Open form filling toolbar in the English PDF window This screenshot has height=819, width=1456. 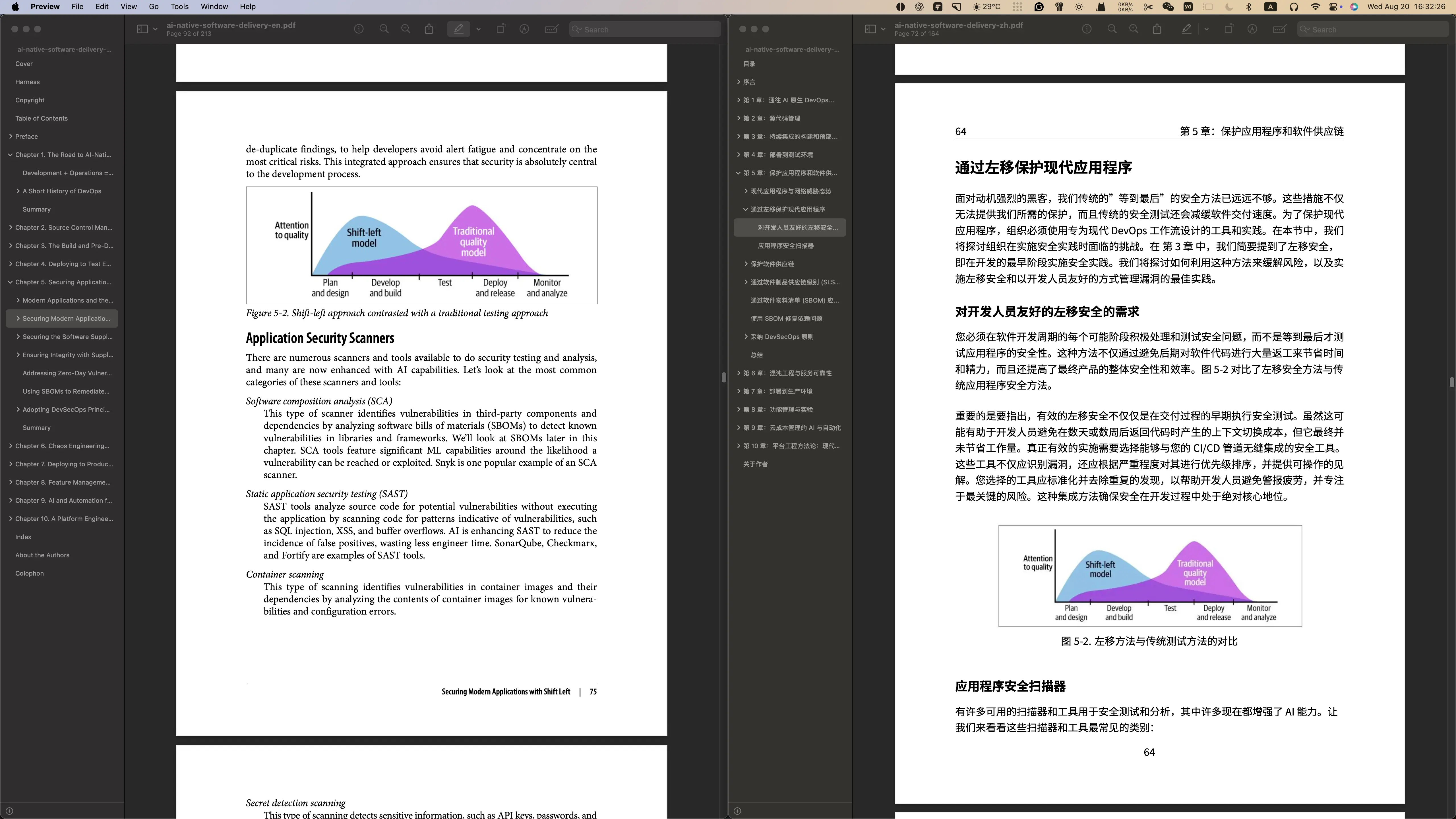click(x=551, y=29)
